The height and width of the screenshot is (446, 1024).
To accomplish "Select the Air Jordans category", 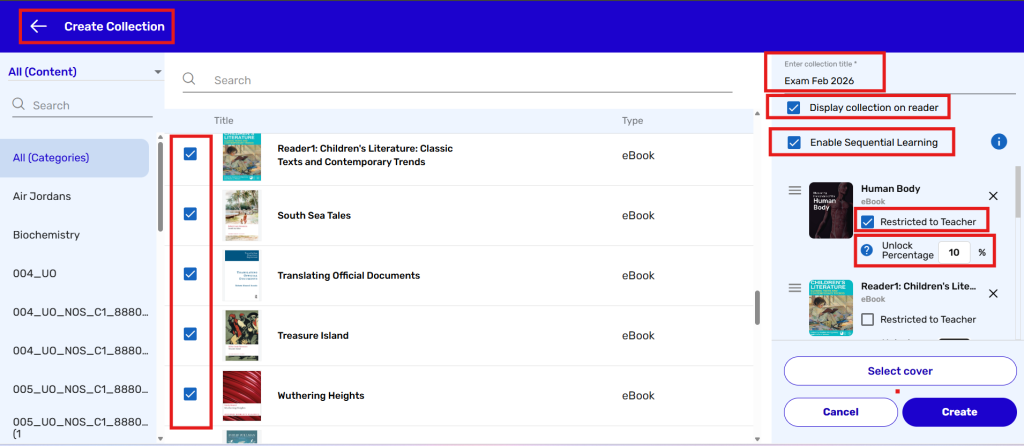I will click(x=42, y=196).
